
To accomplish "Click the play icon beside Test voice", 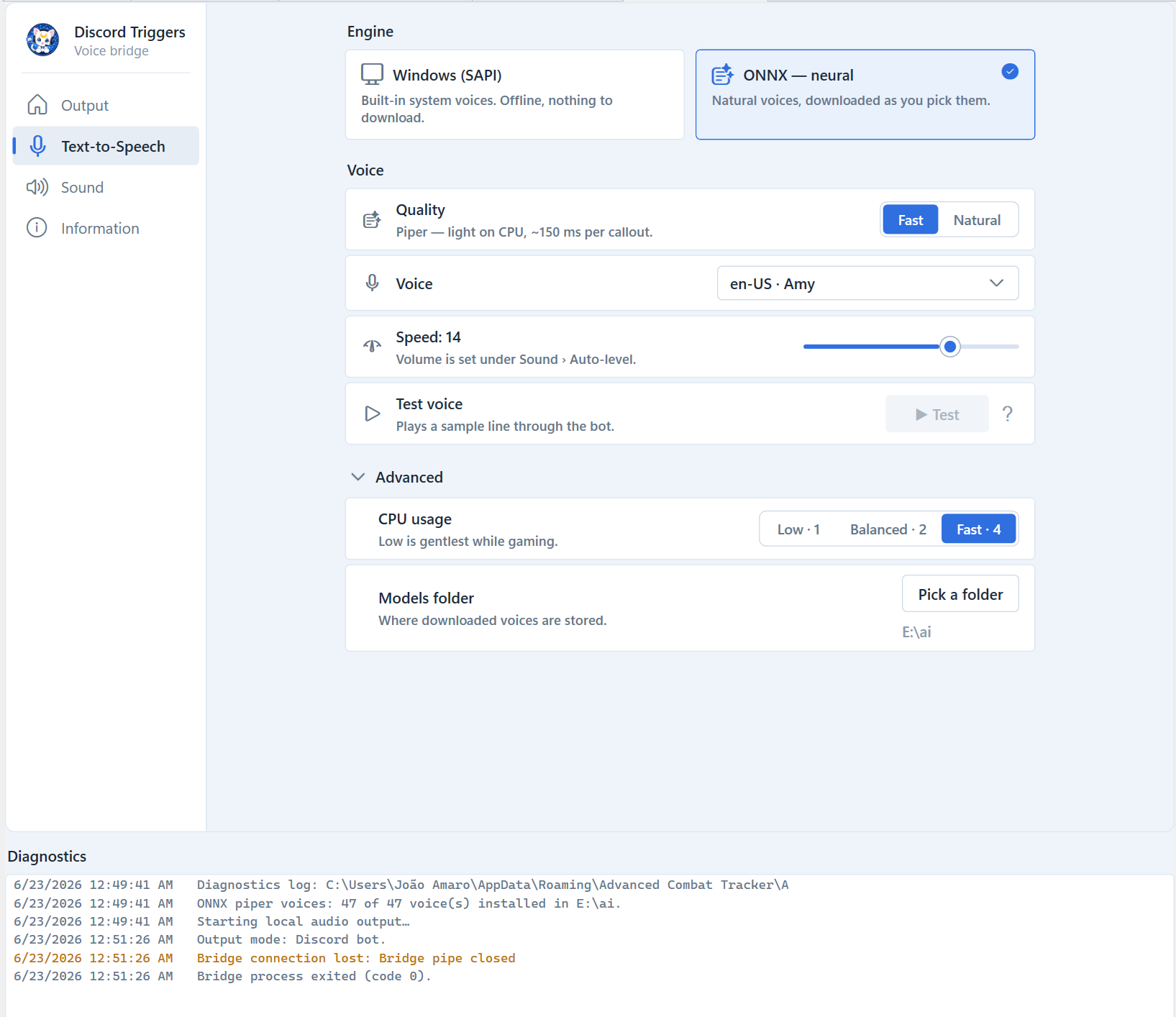I will (372, 414).
